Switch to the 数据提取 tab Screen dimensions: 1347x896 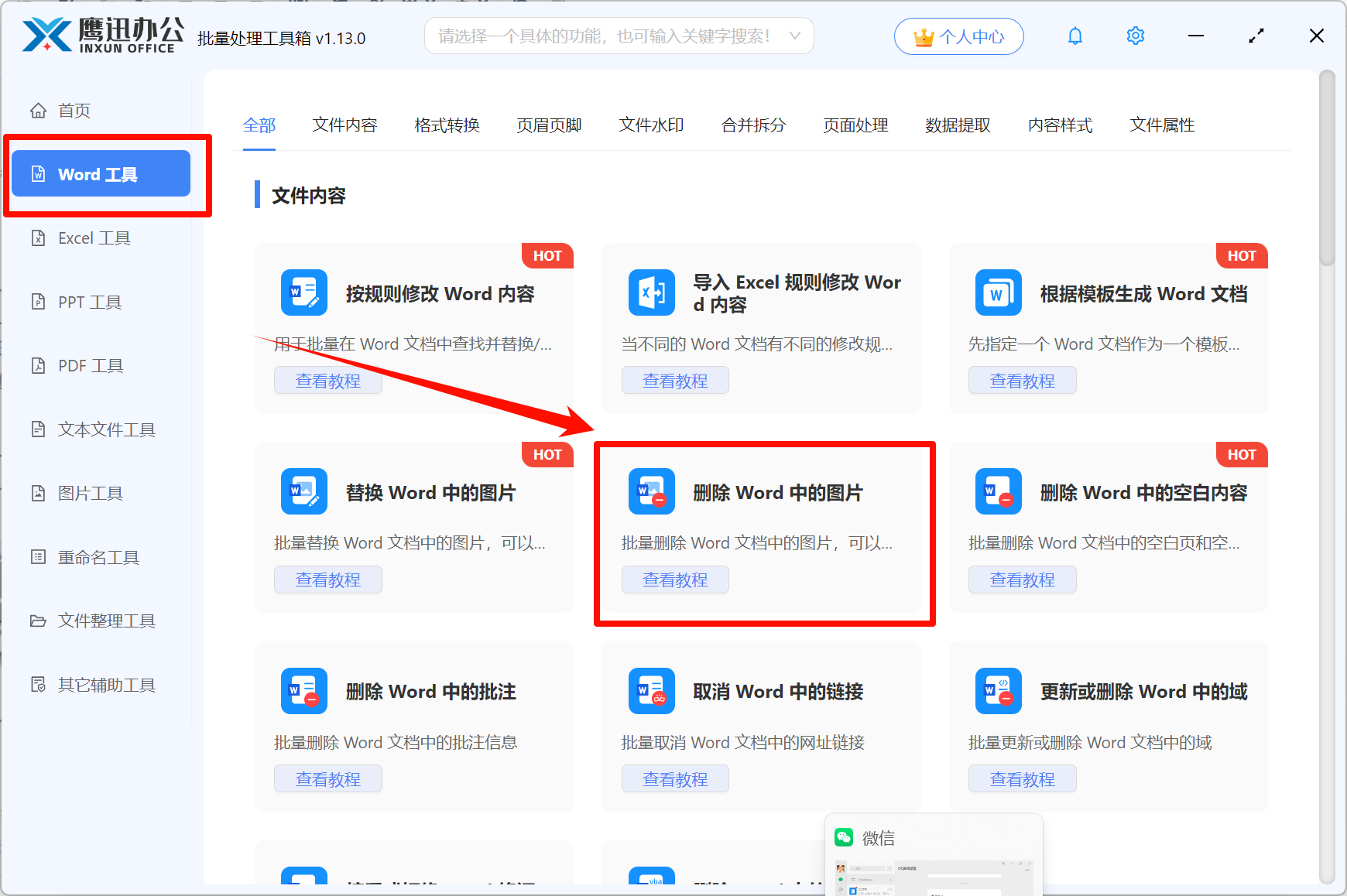click(958, 125)
